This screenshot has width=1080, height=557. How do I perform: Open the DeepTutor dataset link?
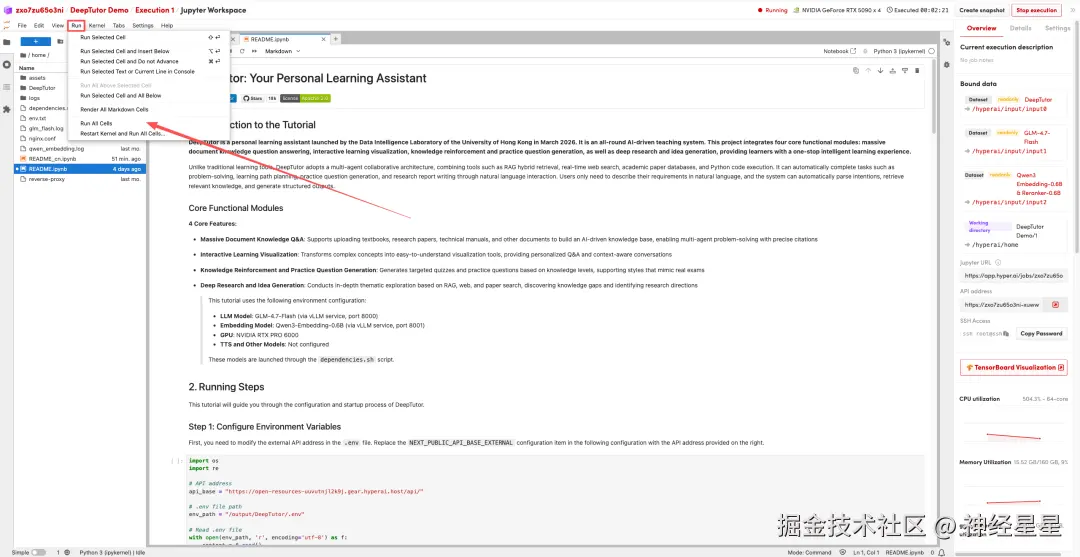[x=1038, y=100]
